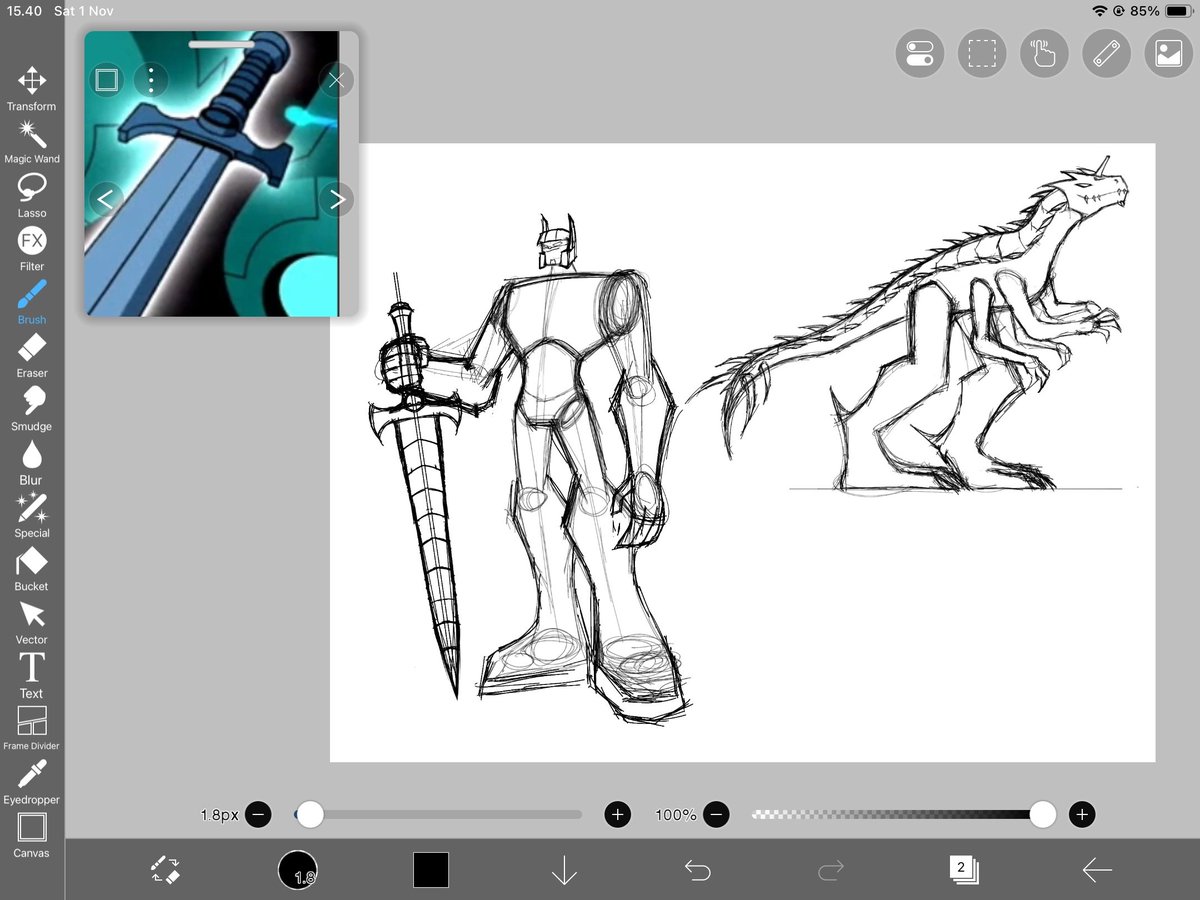
Task: Open the ruler tool menu
Action: (1106, 53)
